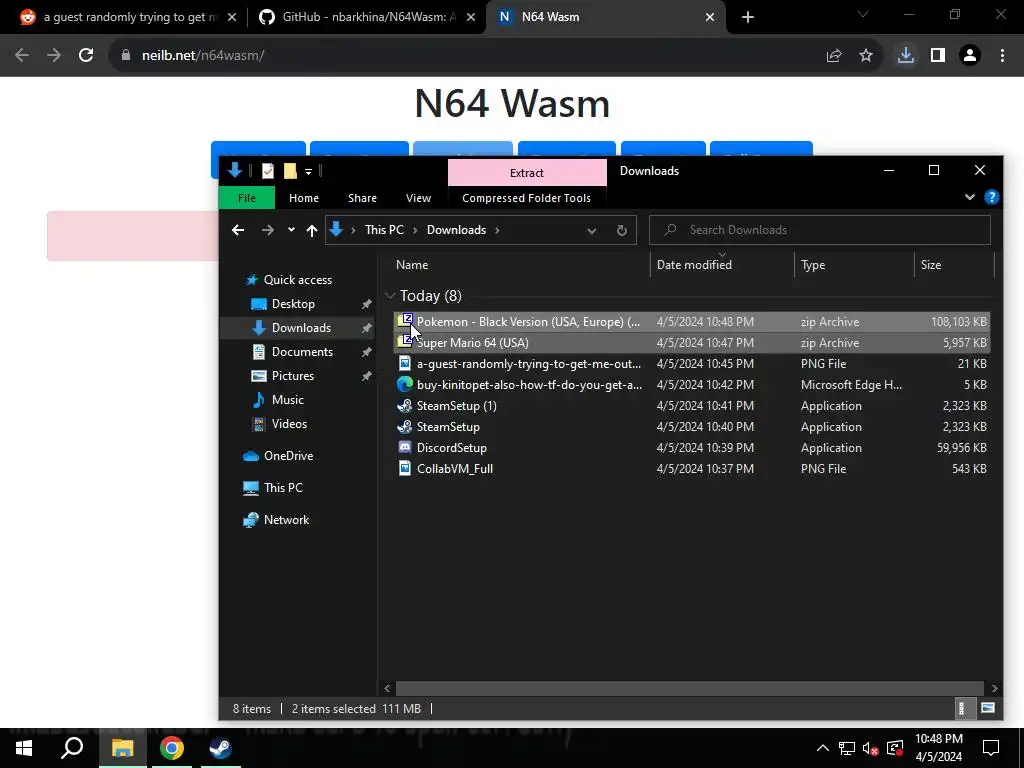Refresh the Downloads folder view
The width and height of the screenshot is (1024, 768).
tap(622, 230)
